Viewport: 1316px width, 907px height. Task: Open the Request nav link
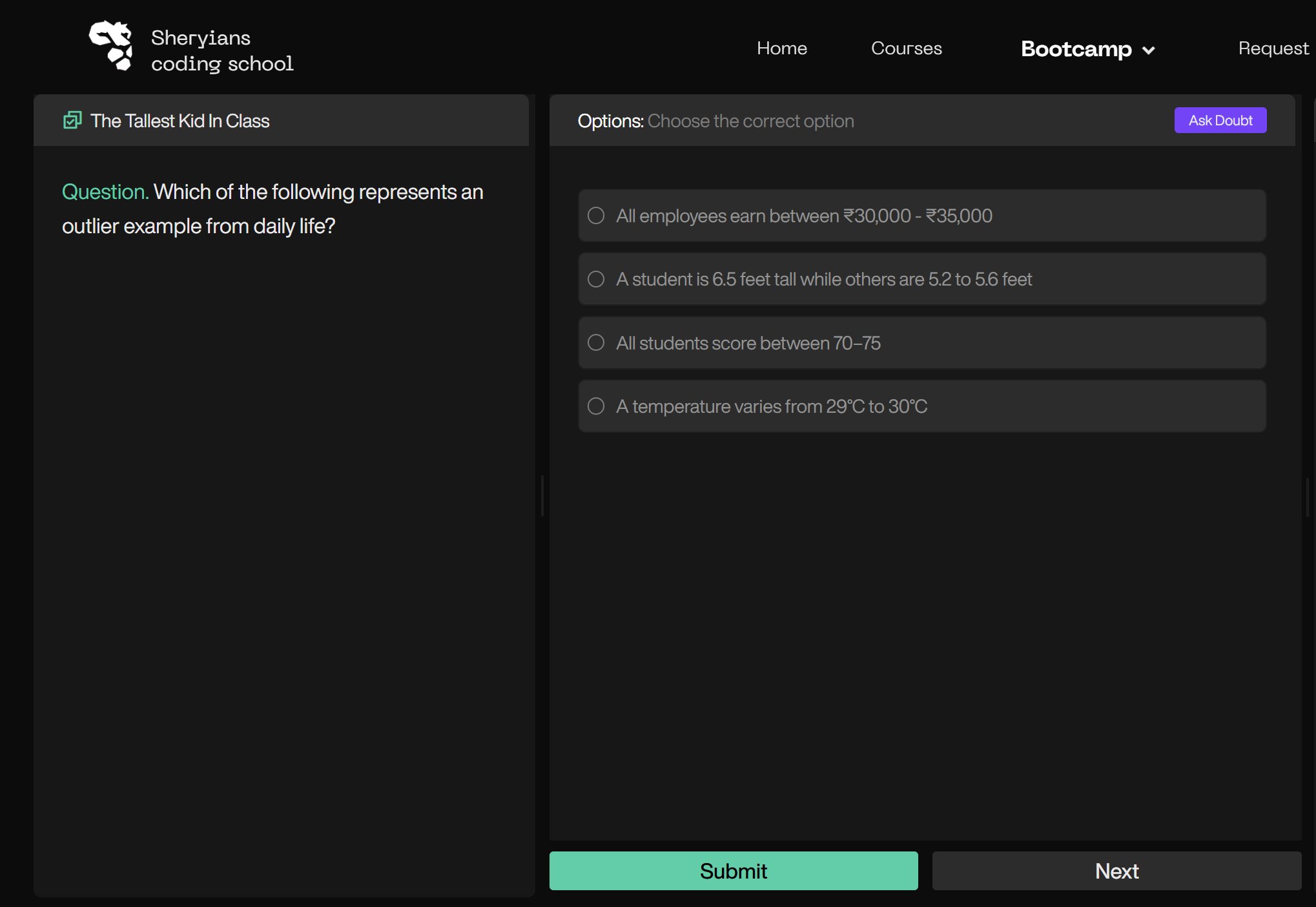coord(1273,48)
